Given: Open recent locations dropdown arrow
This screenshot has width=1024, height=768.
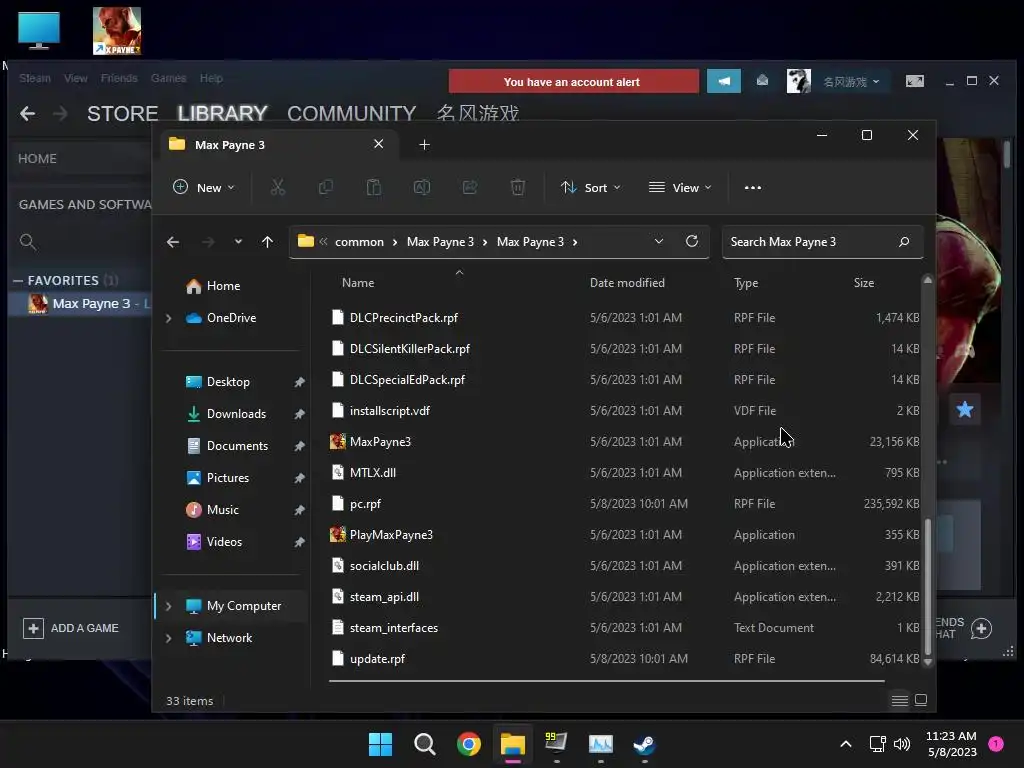Looking at the screenshot, I should point(238,242).
